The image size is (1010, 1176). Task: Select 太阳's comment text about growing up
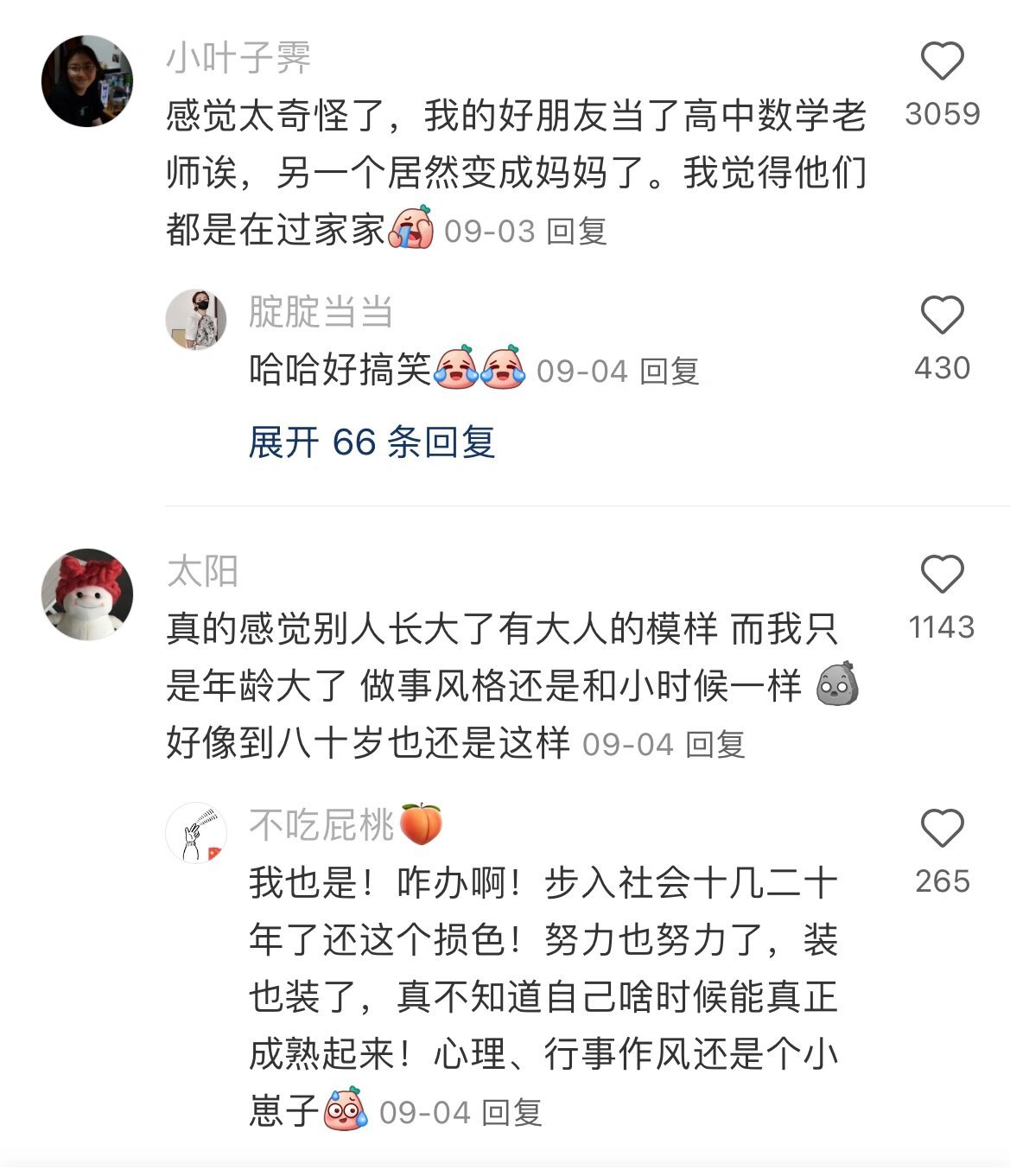coord(511,686)
